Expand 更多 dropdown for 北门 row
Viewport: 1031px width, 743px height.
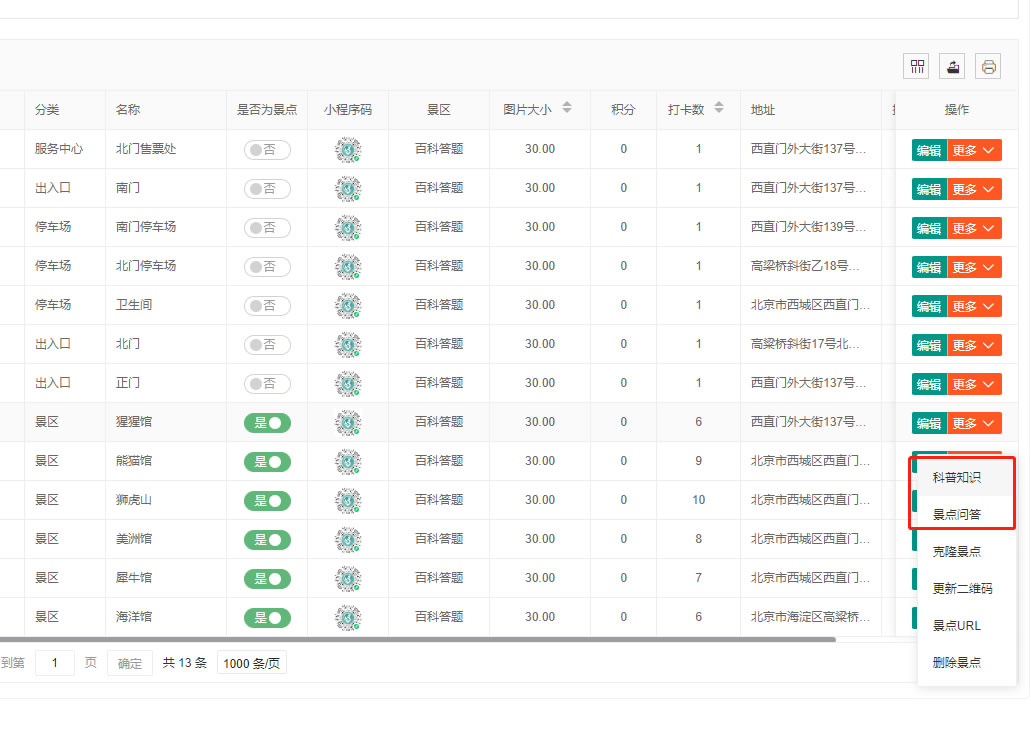point(974,345)
